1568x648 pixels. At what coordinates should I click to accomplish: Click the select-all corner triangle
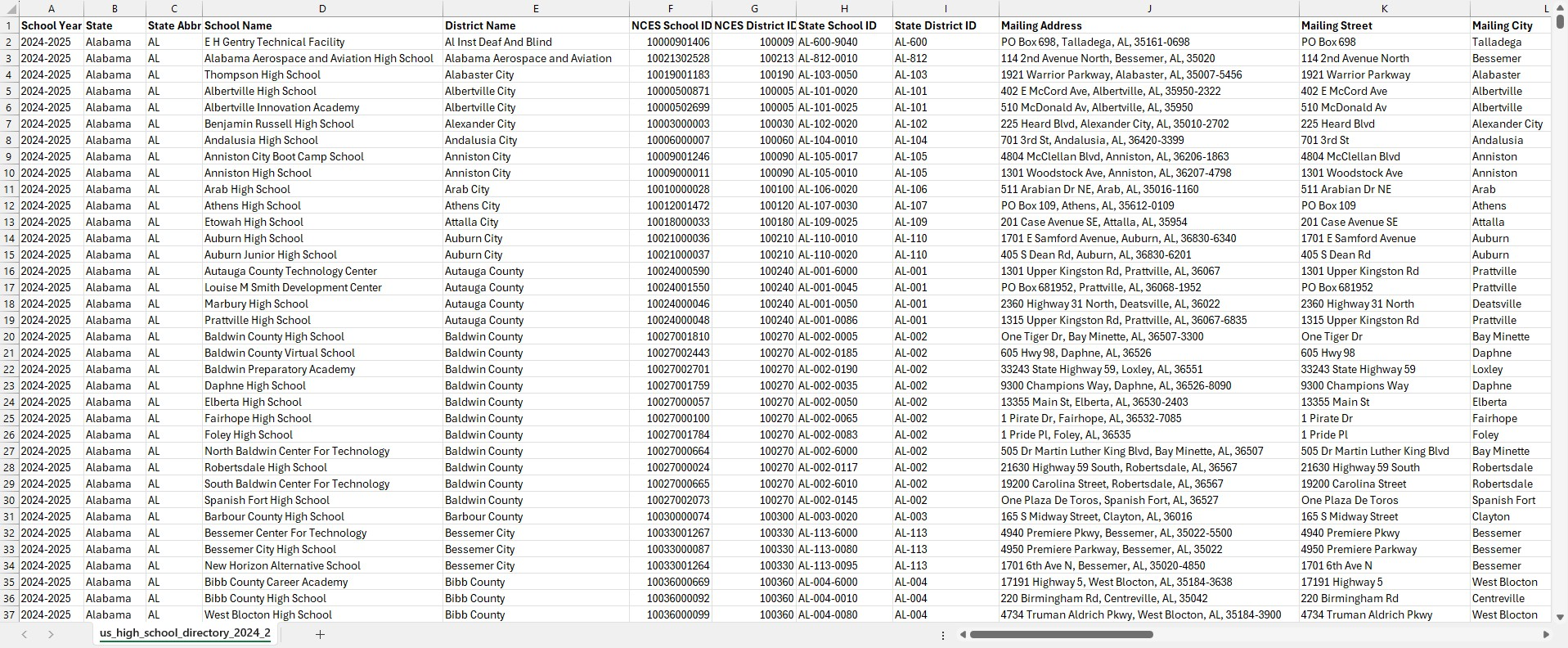pos(10,9)
